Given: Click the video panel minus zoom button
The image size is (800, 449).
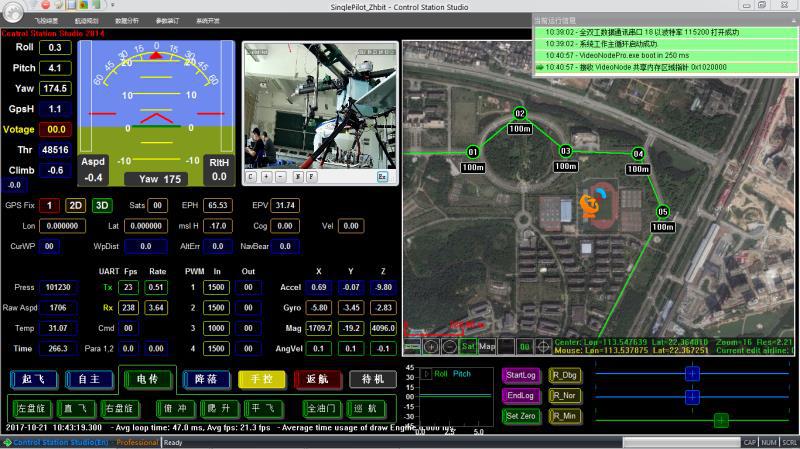Looking at the screenshot, I should pyautogui.click(x=281, y=177).
